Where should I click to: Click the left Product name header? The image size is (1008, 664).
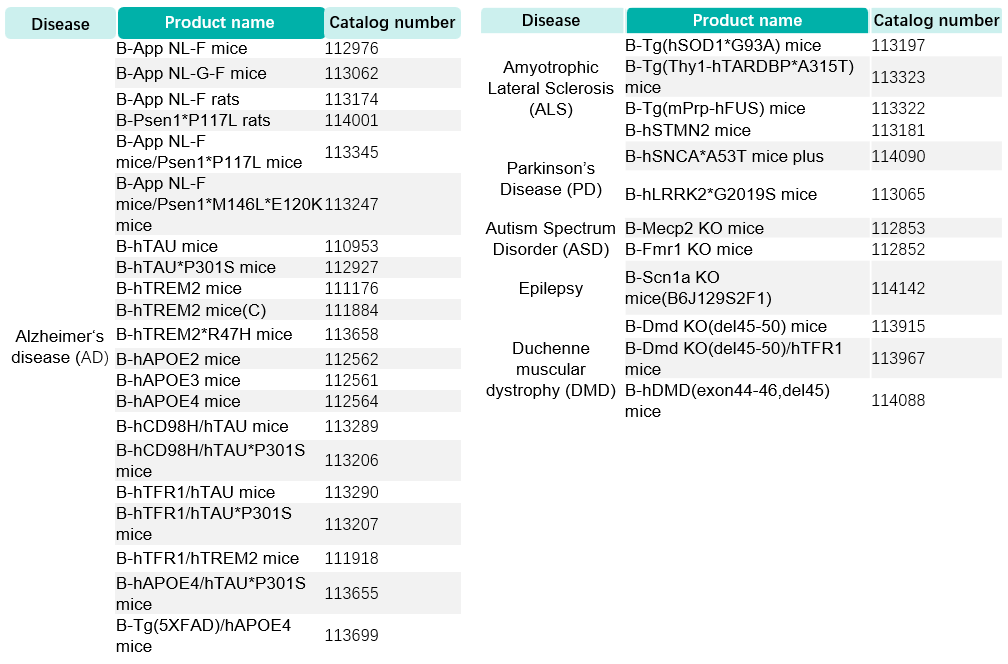[220, 22]
